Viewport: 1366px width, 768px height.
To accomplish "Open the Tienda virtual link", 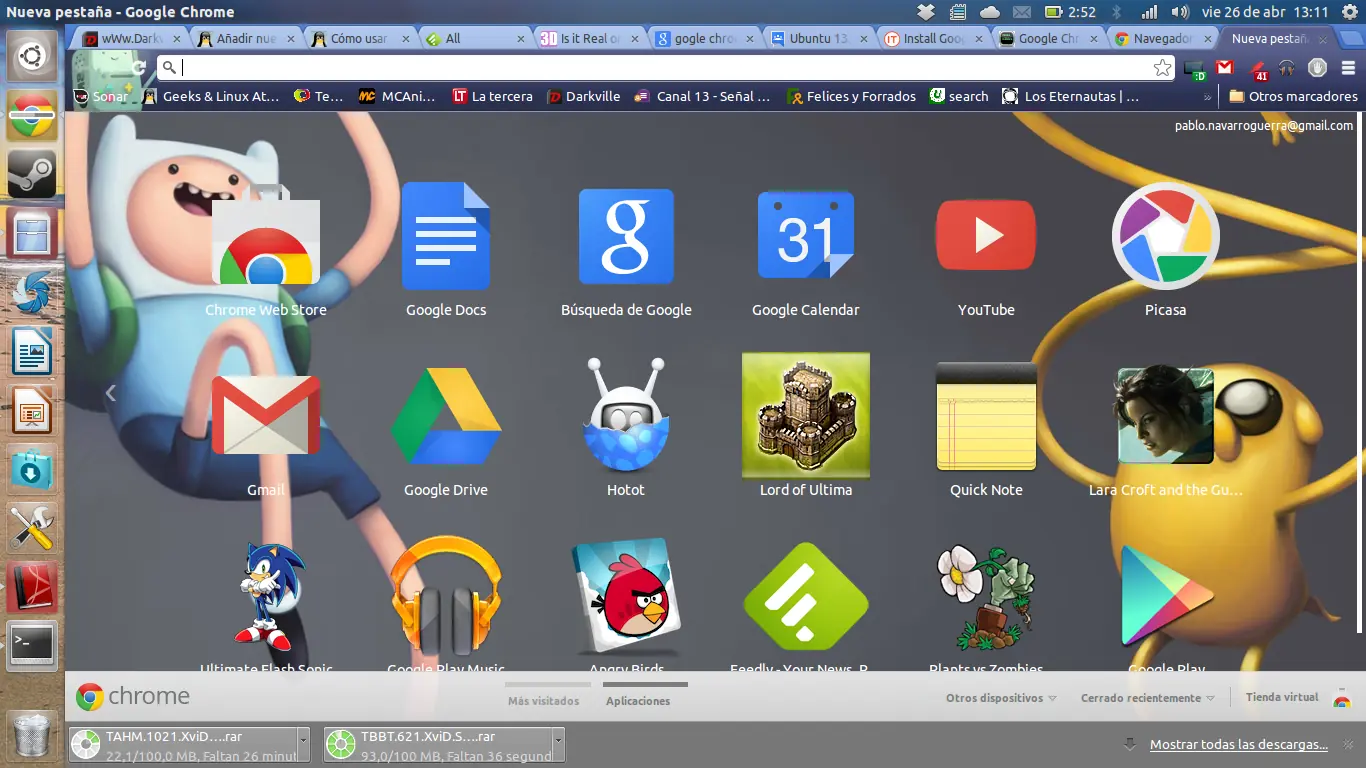I will pos(1282,697).
